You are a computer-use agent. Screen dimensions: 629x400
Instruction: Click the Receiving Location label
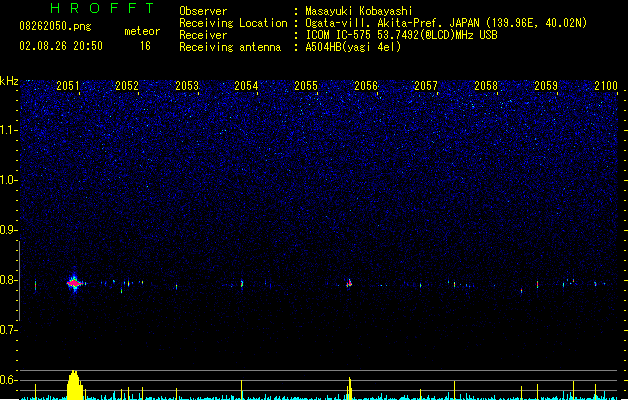click(x=233, y=23)
